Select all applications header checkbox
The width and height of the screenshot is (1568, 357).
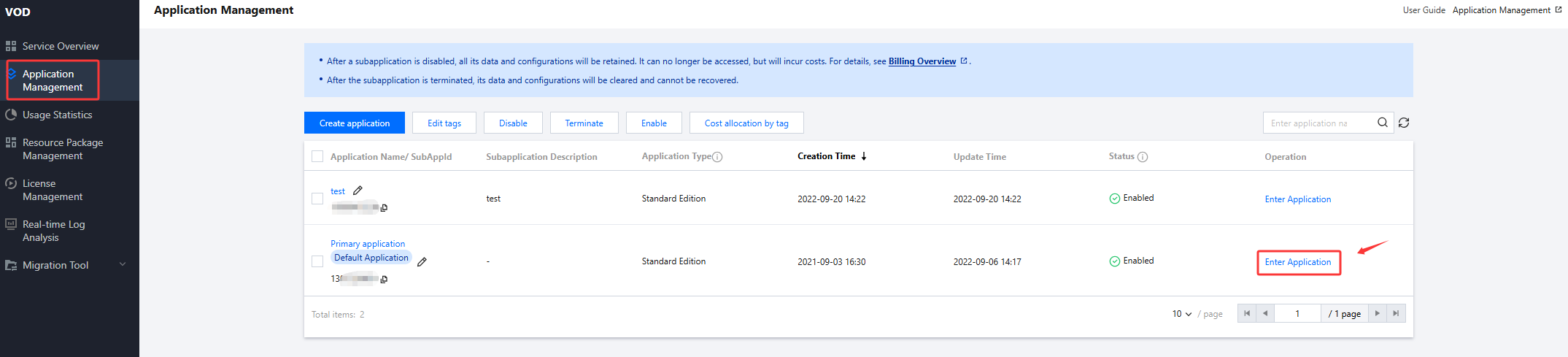click(317, 156)
